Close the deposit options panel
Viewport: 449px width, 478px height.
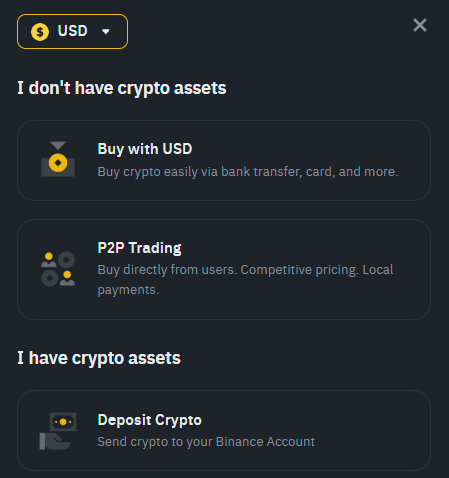pyautogui.click(x=420, y=25)
